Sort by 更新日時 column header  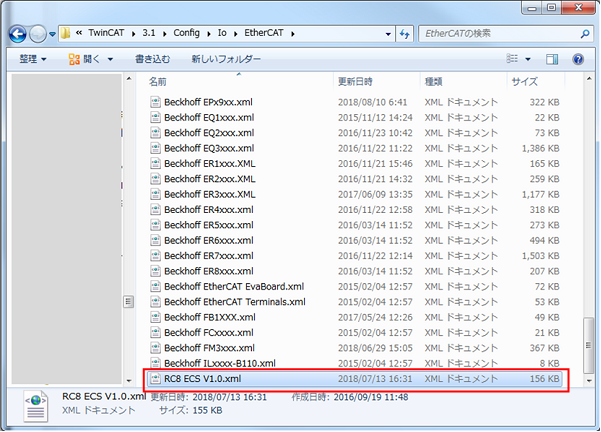[357, 81]
